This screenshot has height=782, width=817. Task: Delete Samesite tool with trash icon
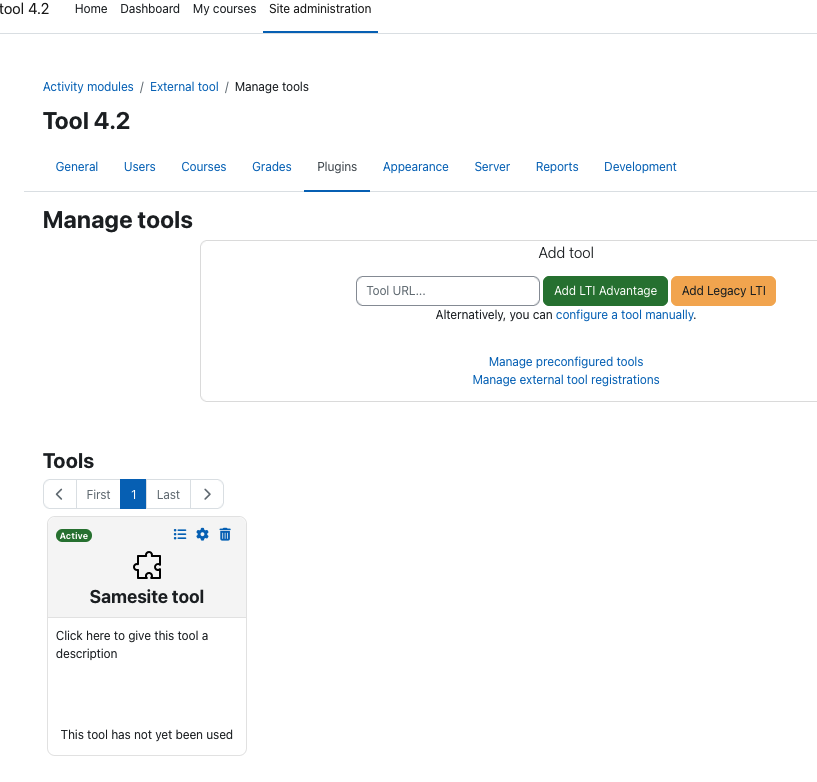click(225, 535)
